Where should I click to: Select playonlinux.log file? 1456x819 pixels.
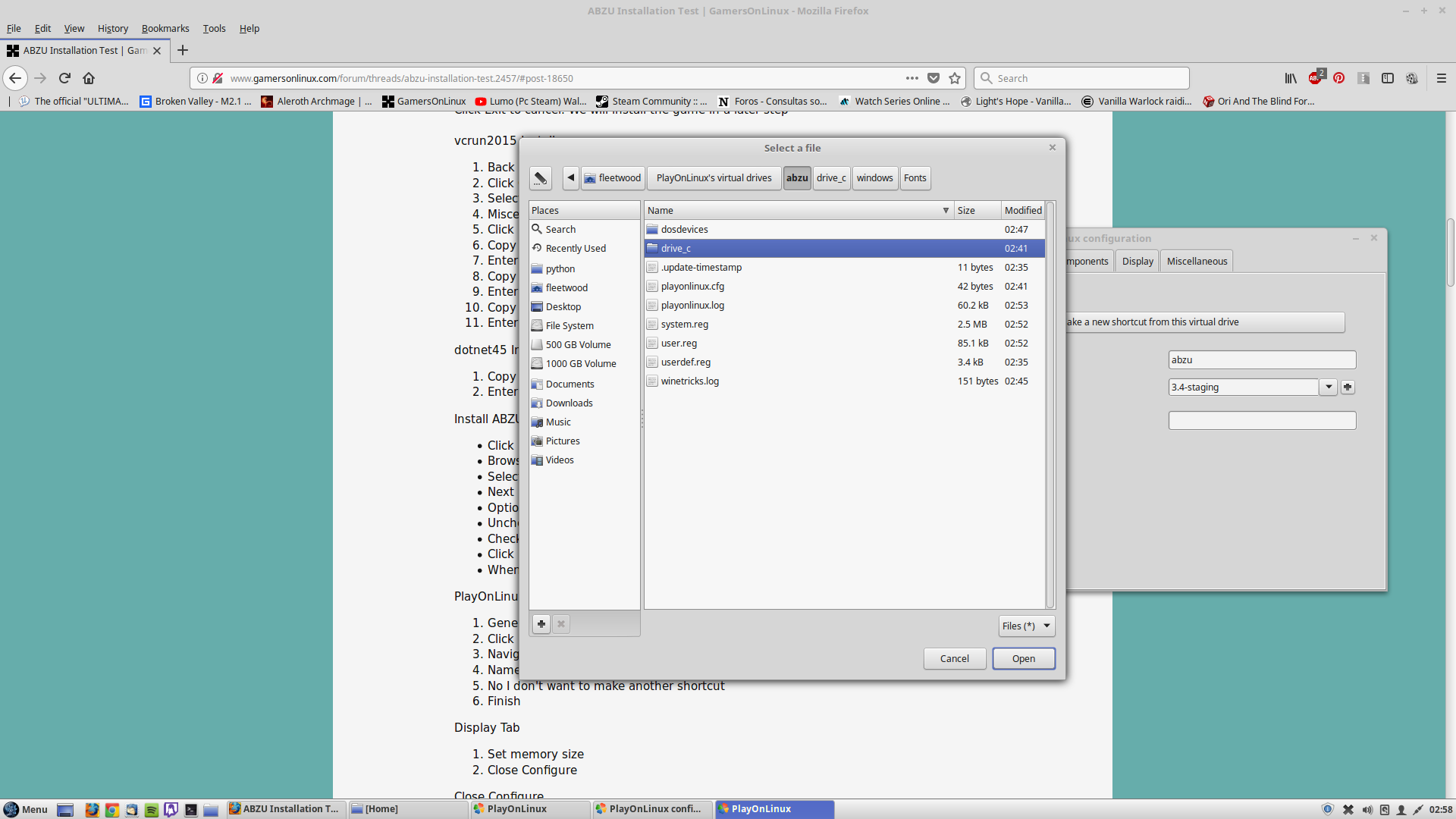point(845,305)
